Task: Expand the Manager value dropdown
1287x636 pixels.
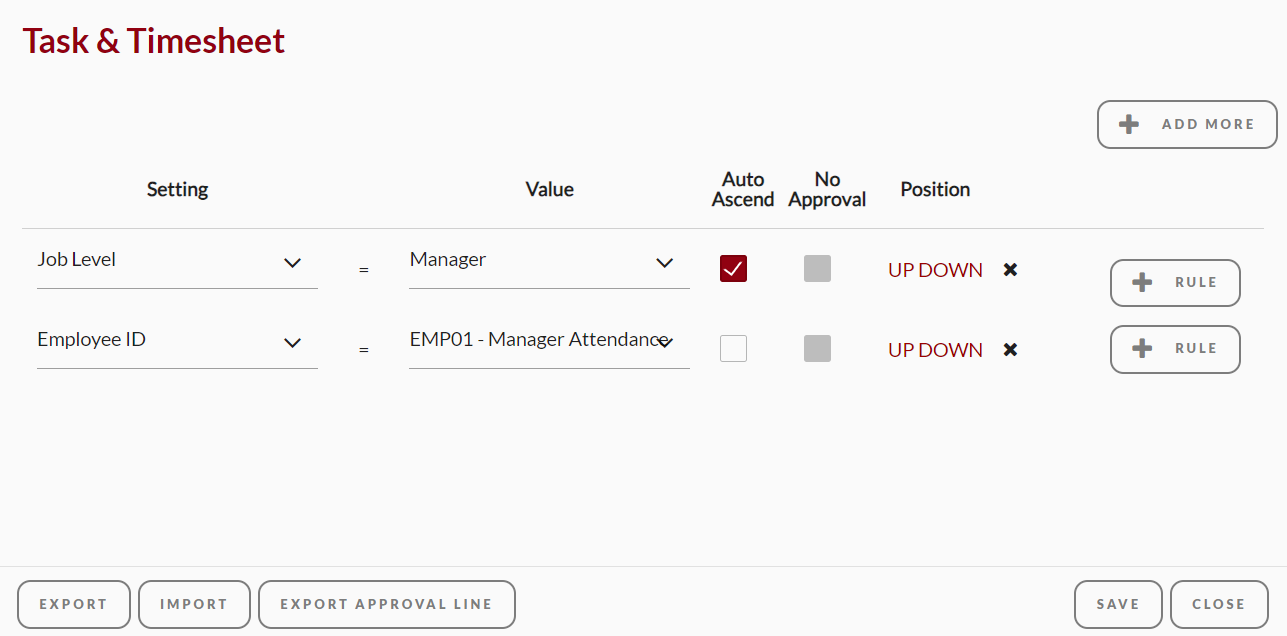Action: (x=549, y=262)
